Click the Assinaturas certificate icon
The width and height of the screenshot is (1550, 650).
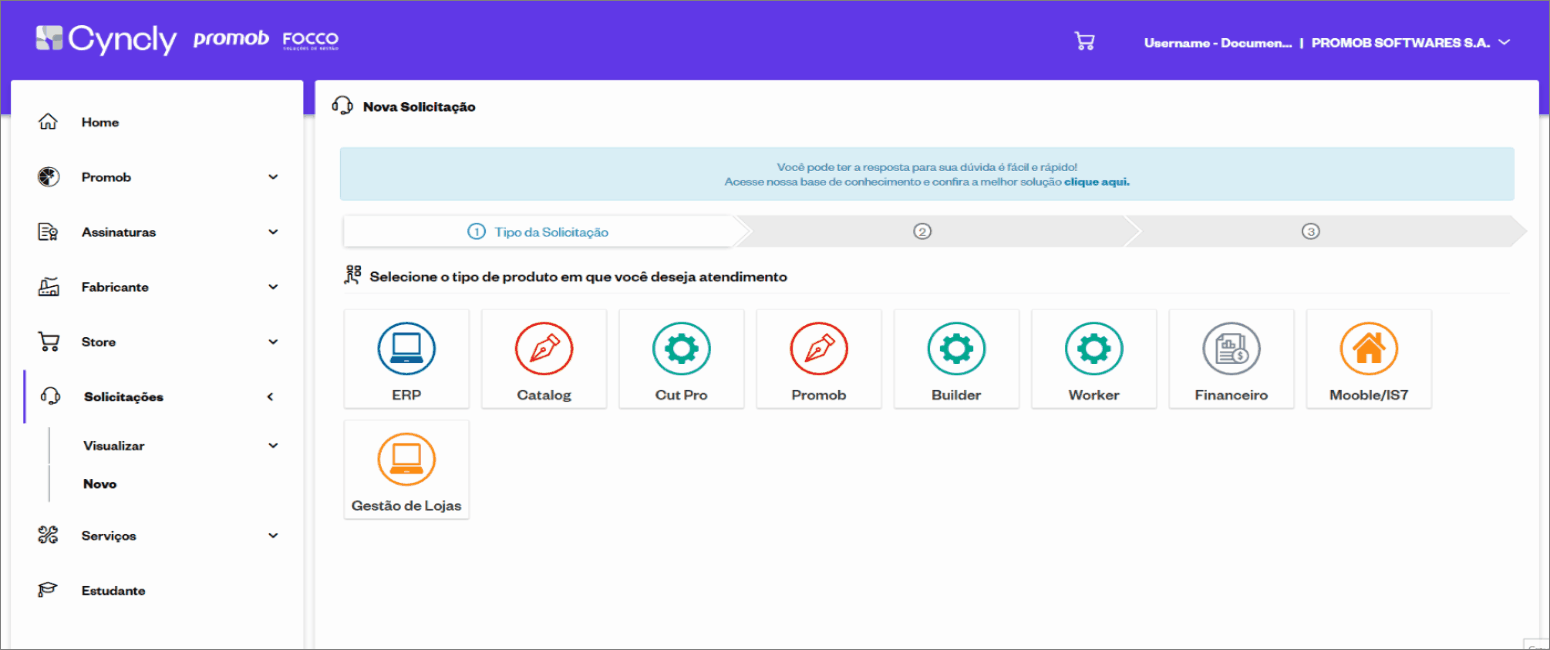coord(47,232)
